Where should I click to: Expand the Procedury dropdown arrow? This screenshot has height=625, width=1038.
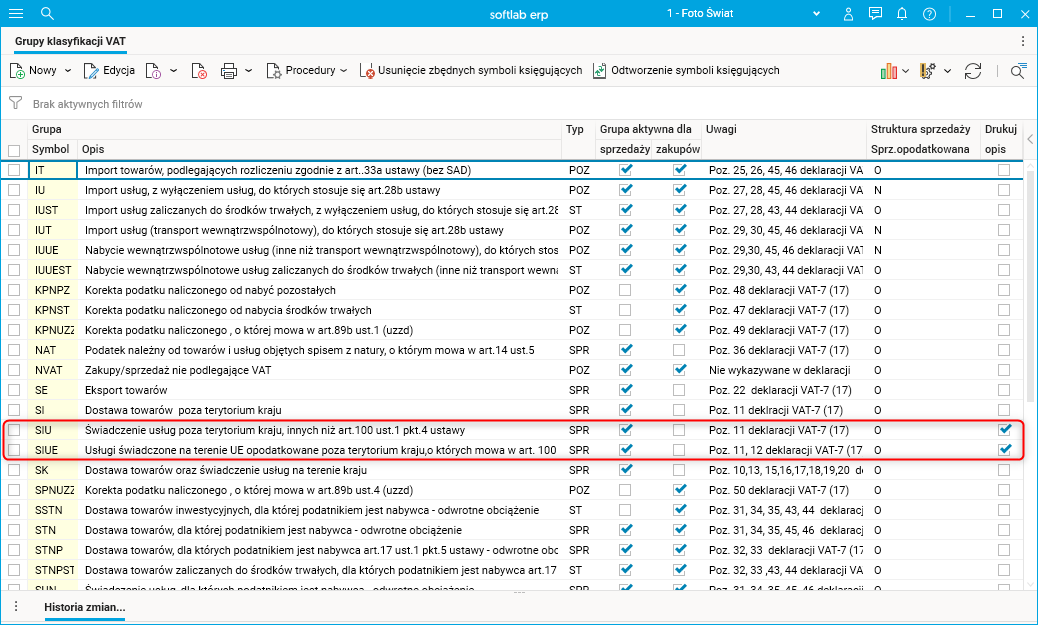coord(344,71)
